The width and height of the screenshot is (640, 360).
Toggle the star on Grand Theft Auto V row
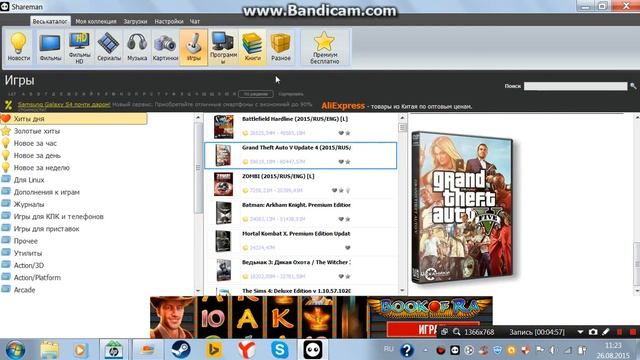coord(348,162)
